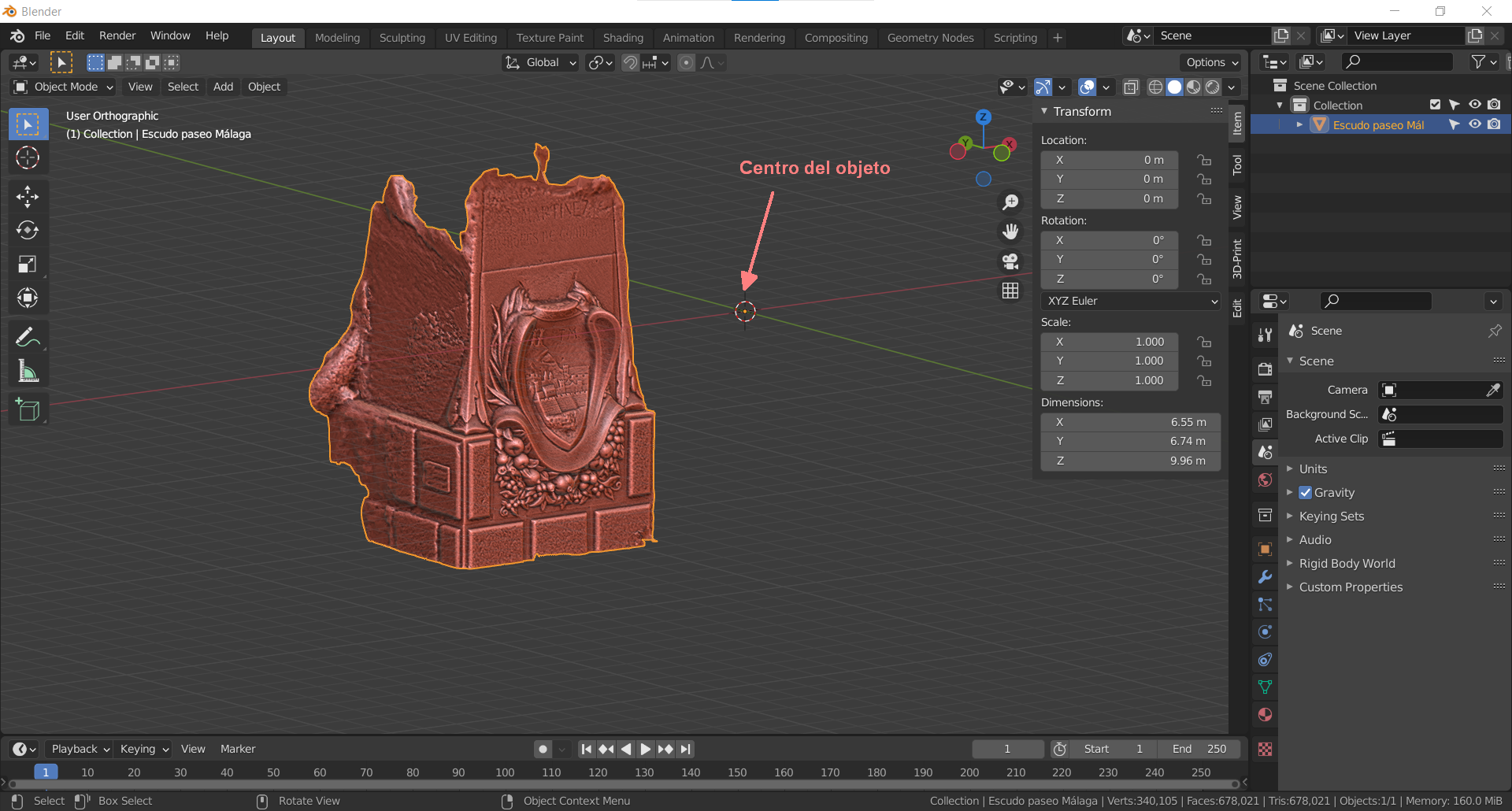1512x811 pixels.
Task: Open View Layer properties tab
Action: click(1266, 424)
